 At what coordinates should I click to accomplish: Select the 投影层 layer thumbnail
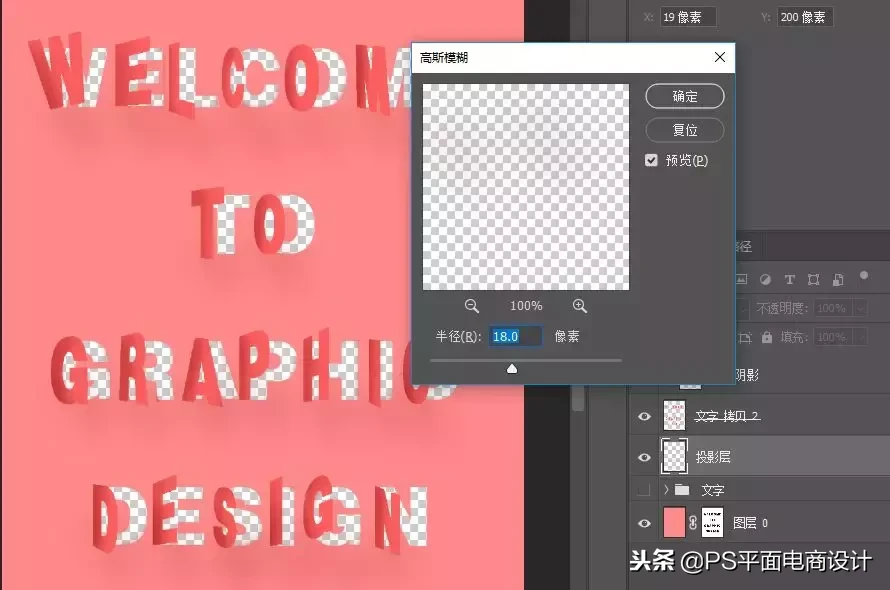(x=674, y=456)
